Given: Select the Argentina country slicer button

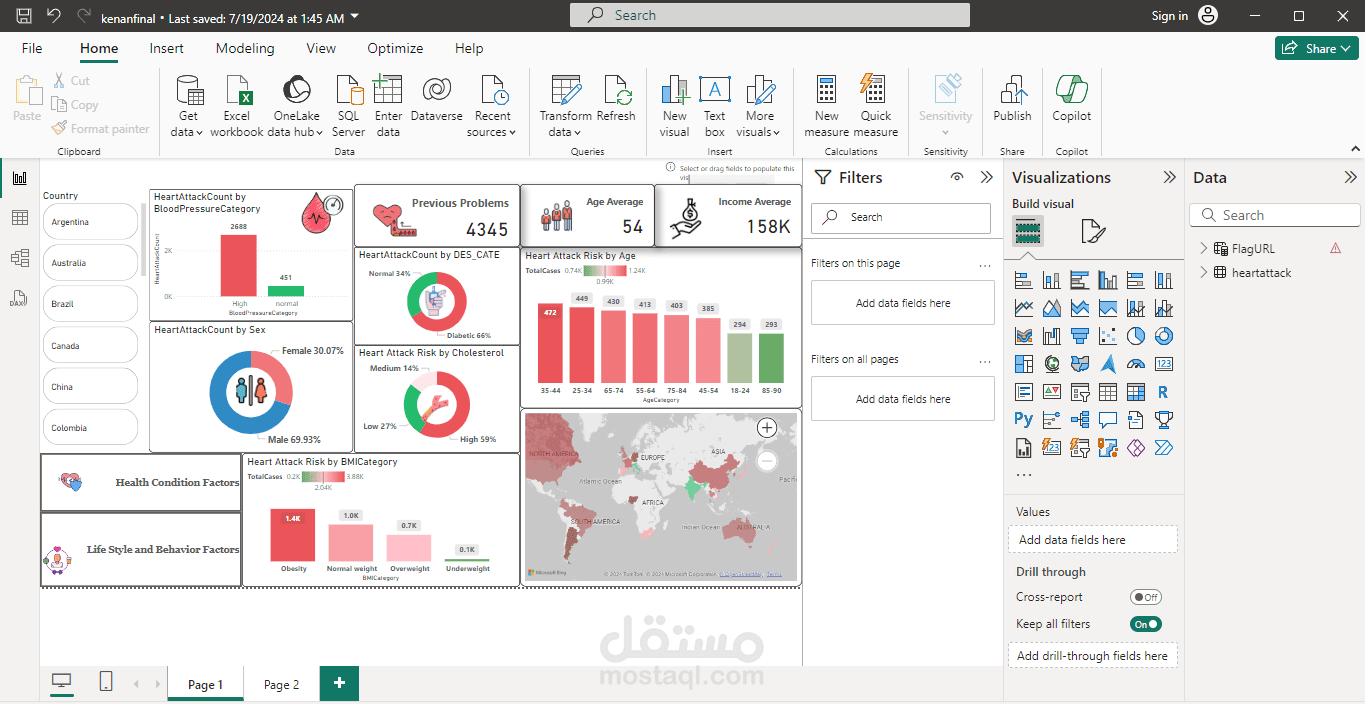Looking at the screenshot, I should (x=90, y=222).
